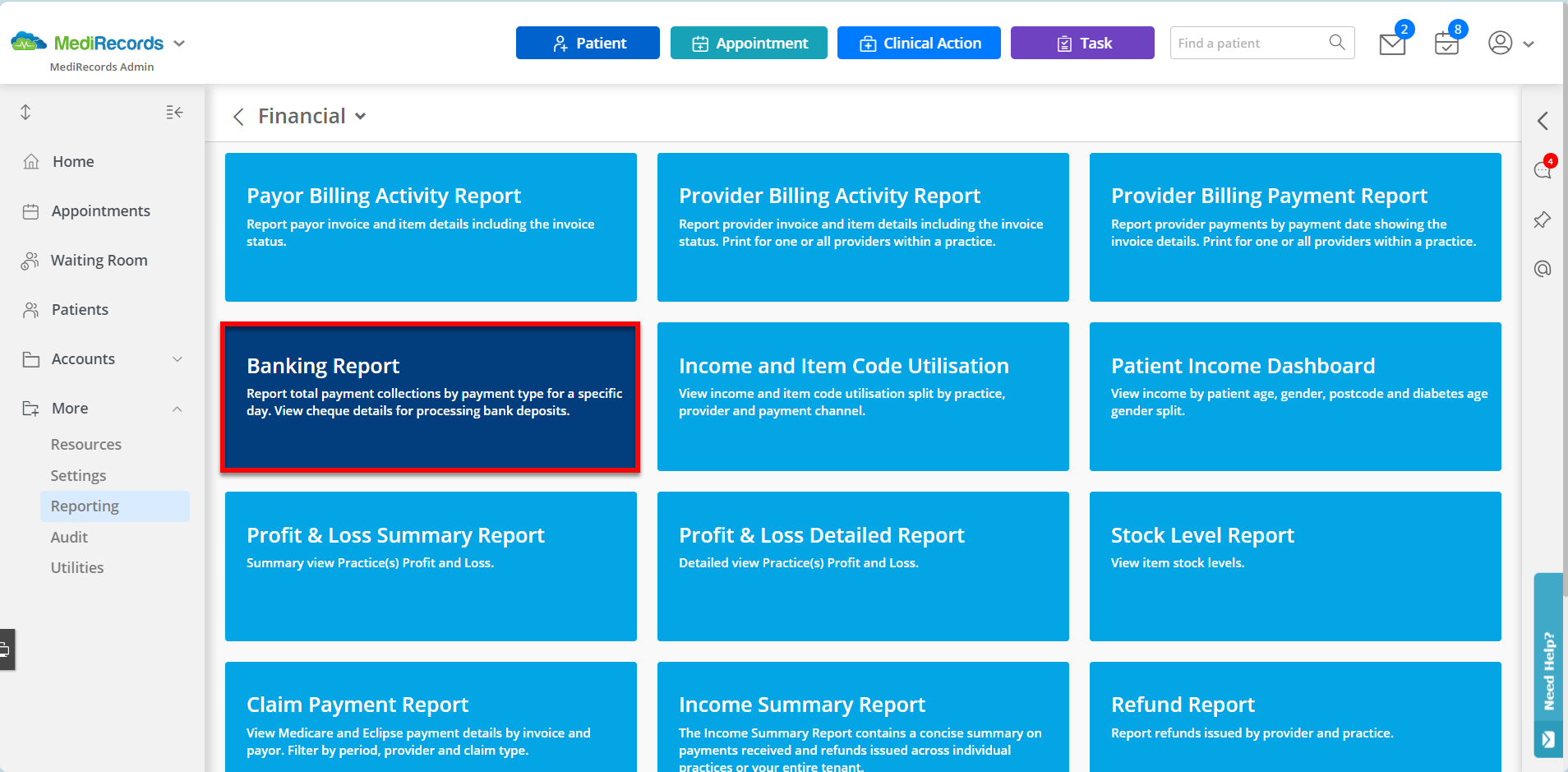Viewport: 1568px width, 772px height.
Task: Expand the Accounts menu chevron
Action: coord(178,359)
